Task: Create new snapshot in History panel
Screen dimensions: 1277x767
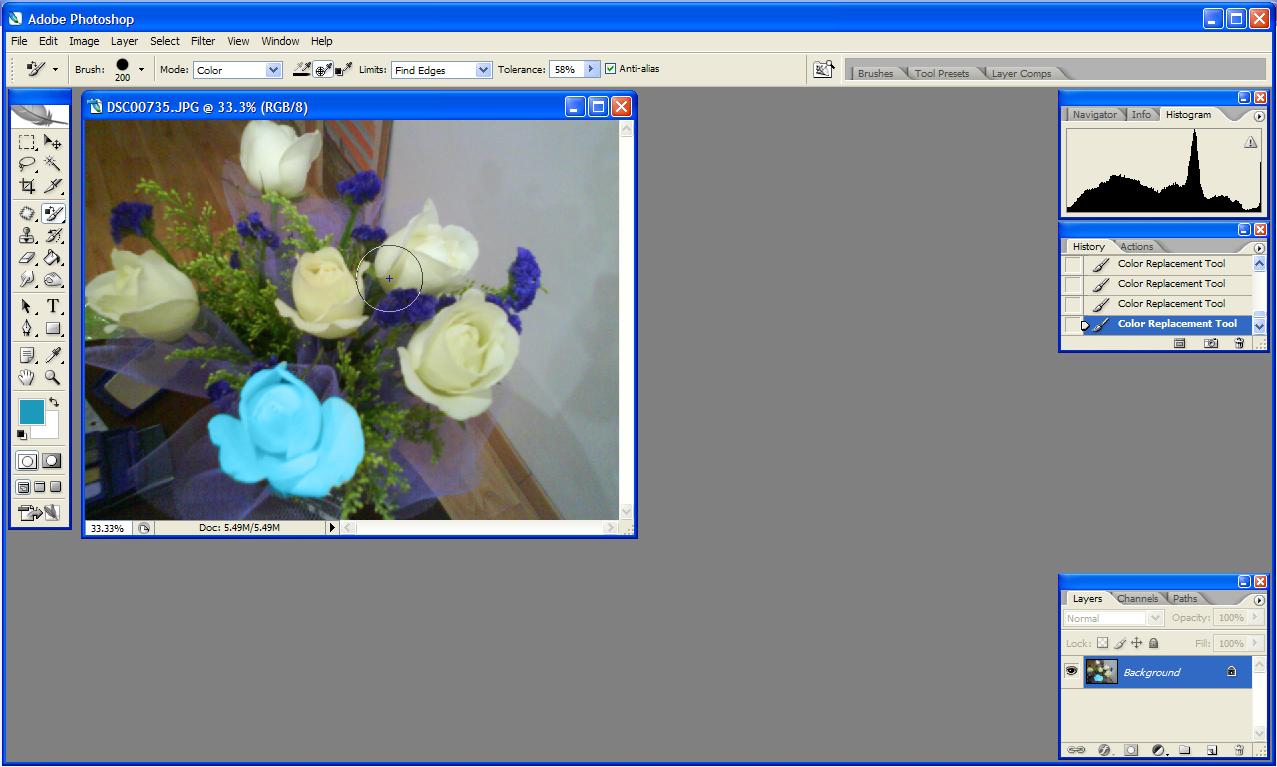Action: (1211, 343)
